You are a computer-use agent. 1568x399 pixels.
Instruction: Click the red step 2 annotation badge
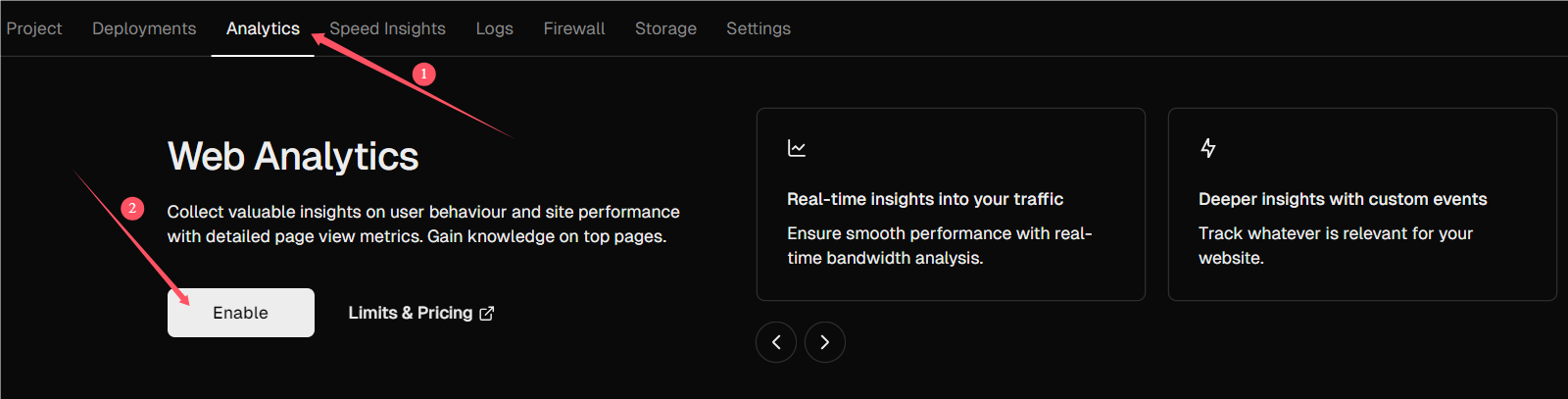coord(132,208)
